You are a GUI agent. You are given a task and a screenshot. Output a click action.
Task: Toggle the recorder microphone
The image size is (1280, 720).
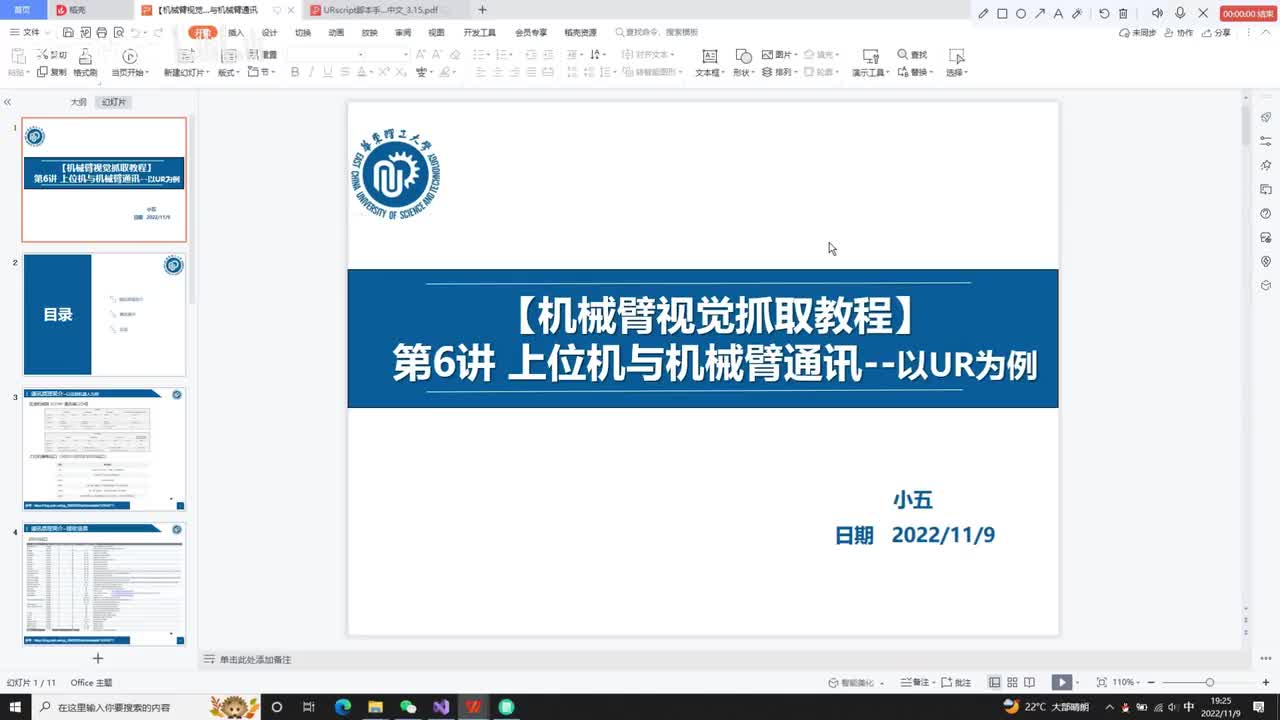[x=1180, y=13]
